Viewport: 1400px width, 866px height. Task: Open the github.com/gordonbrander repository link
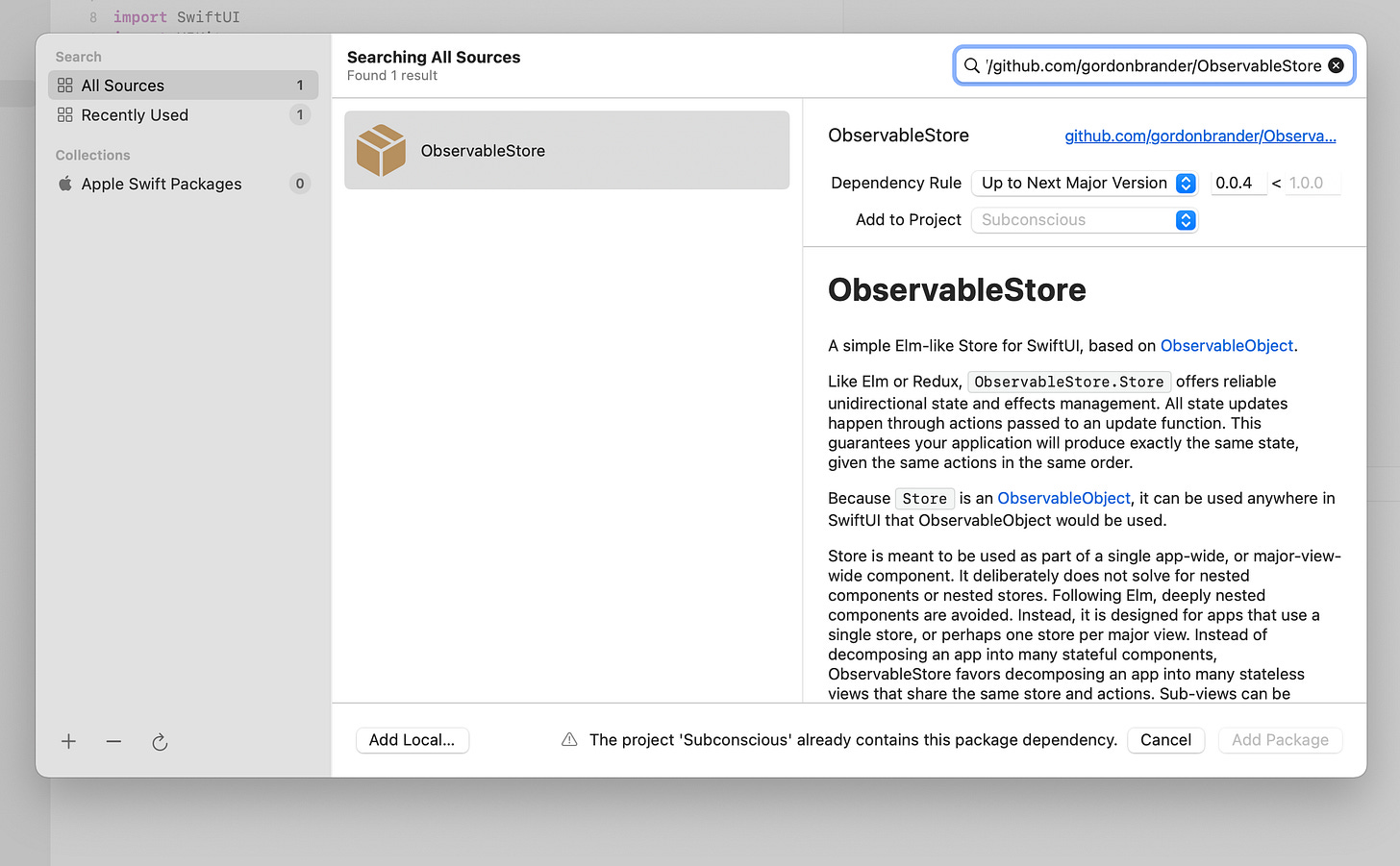(1200, 136)
